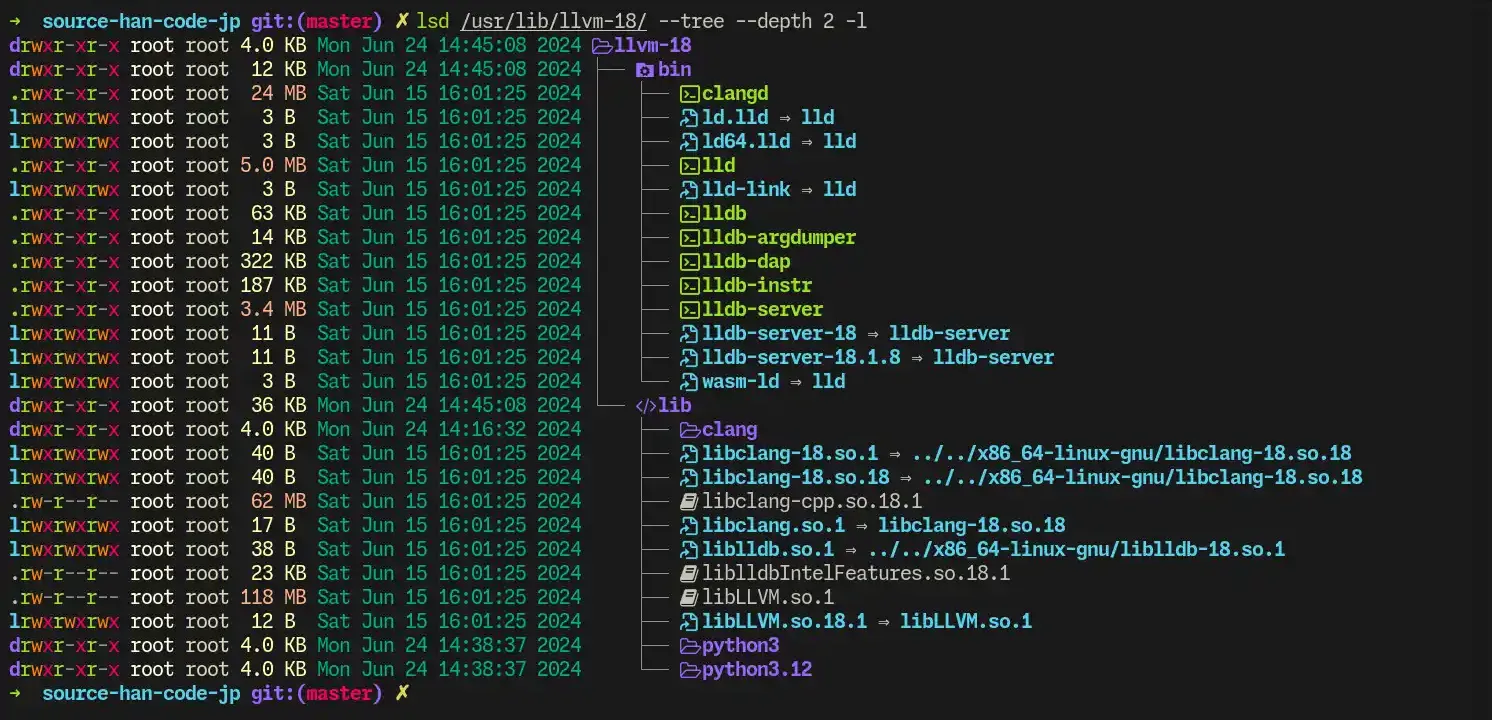Click the library file icon beside libclang-cpp.so.18.1
This screenshot has height=720, width=1492.
tap(689, 501)
